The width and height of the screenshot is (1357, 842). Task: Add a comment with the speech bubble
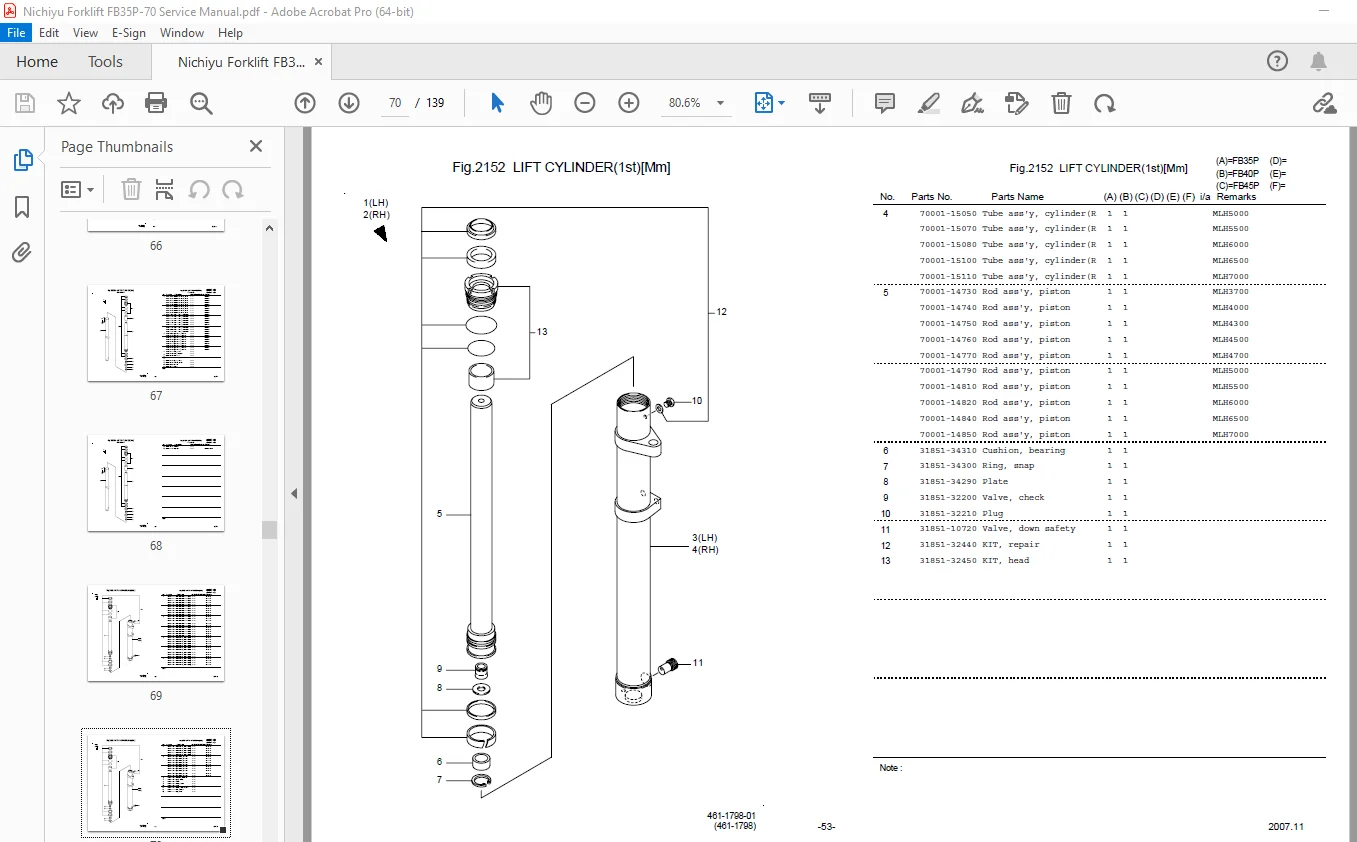[885, 103]
